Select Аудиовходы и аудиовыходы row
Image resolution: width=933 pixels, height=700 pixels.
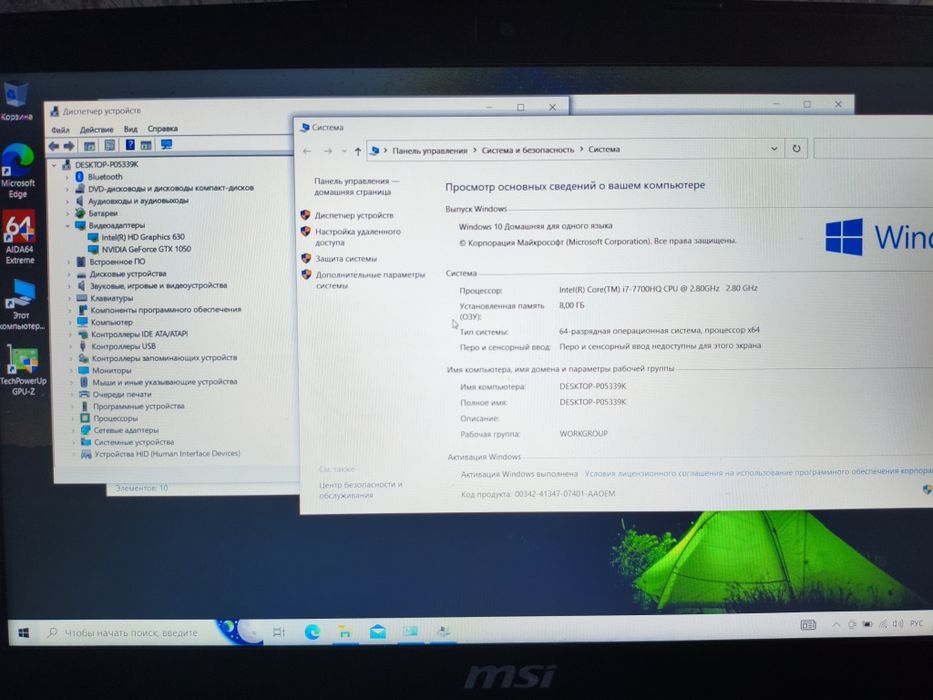(x=138, y=201)
